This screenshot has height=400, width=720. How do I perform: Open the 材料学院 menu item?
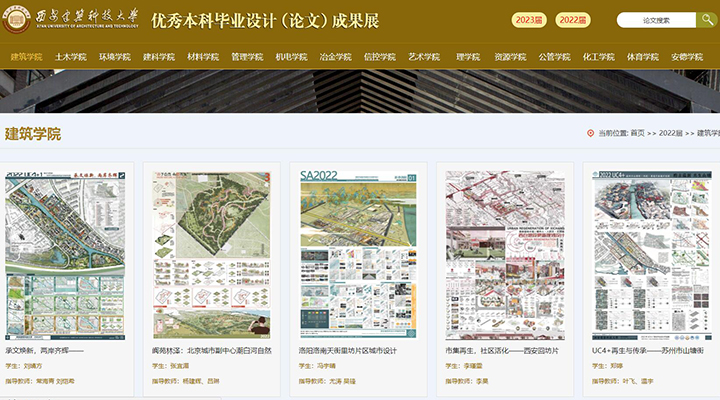pos(203,57)
